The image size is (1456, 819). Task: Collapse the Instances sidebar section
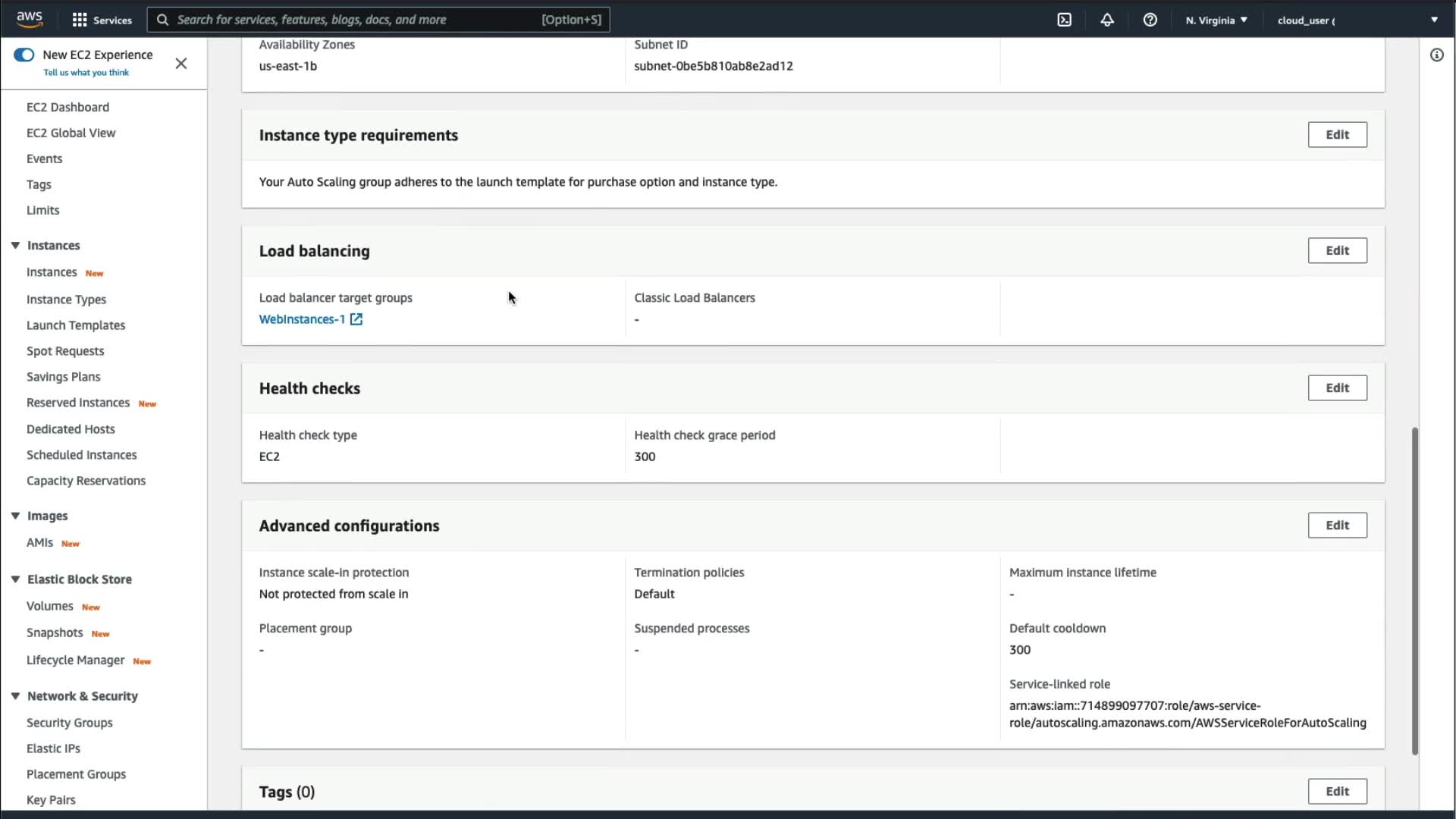(x=15, y=245)
